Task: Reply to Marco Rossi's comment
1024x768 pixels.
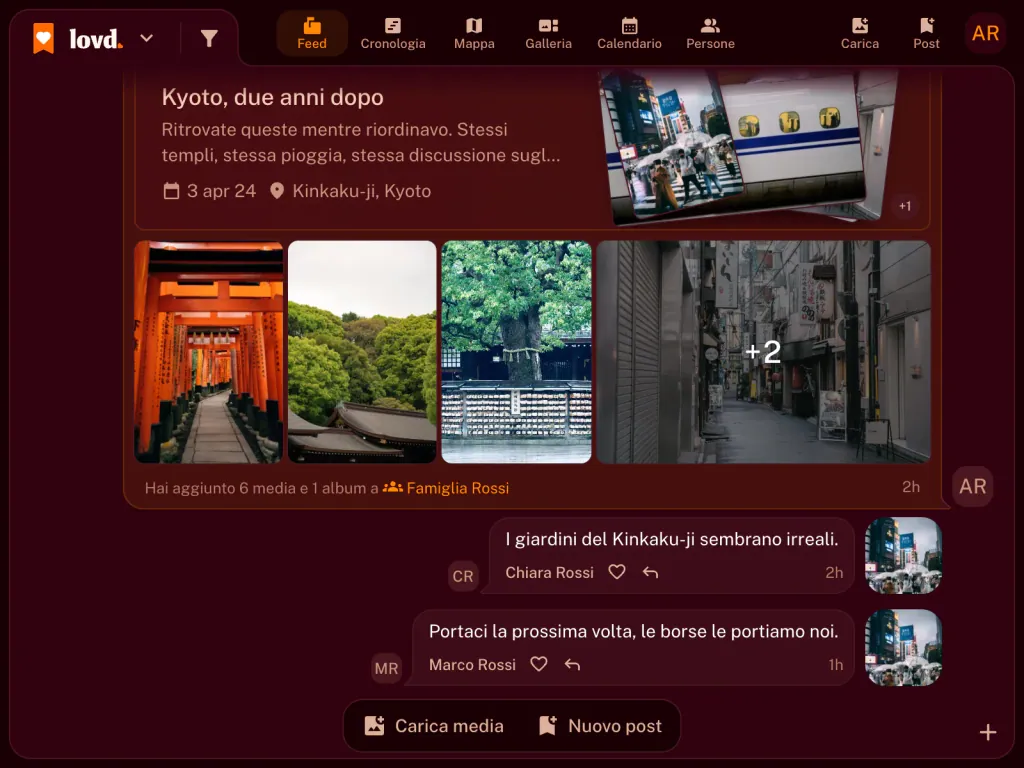Action: pos(572,665)
